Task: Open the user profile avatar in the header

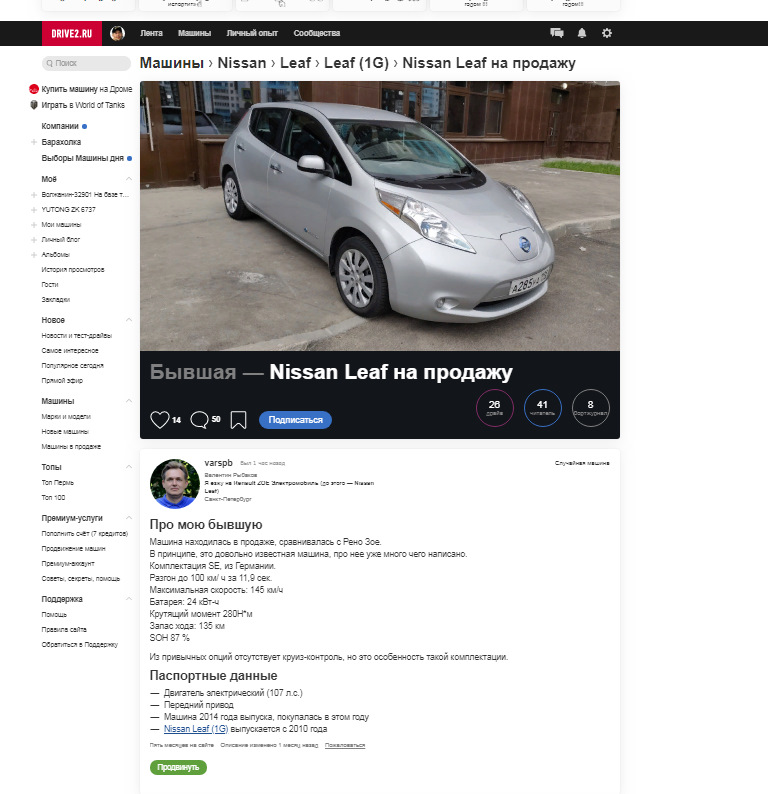Action: click(117, 33)
